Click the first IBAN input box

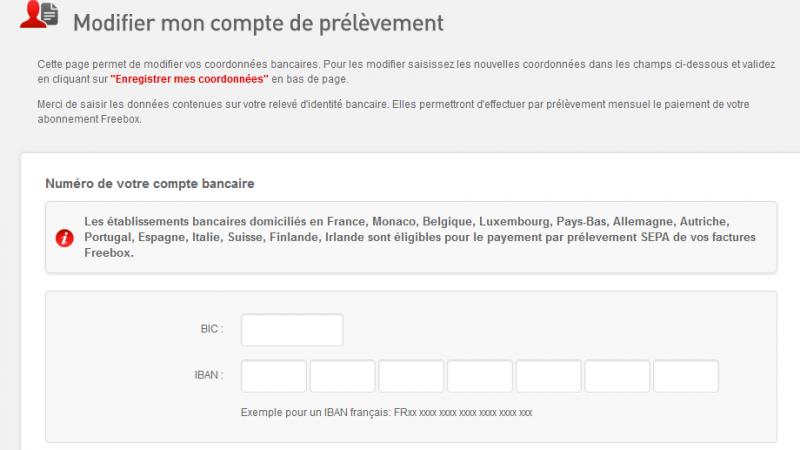tap(274, 376)
